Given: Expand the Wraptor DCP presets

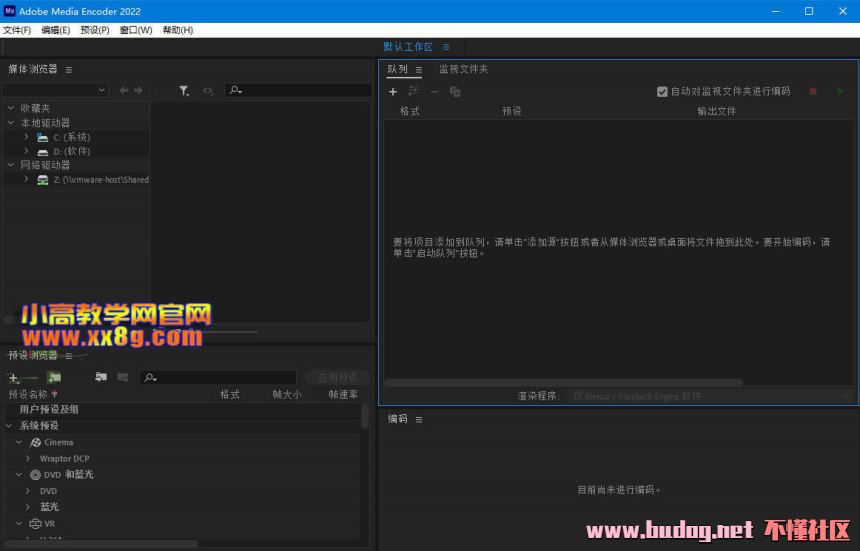Looking at the screenshot, I should (28, 458).
